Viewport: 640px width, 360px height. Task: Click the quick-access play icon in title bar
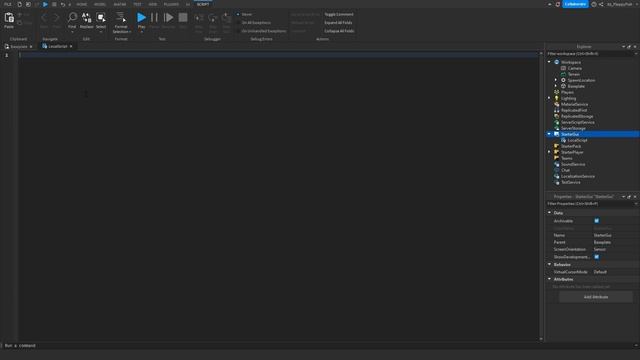[45, 4]
